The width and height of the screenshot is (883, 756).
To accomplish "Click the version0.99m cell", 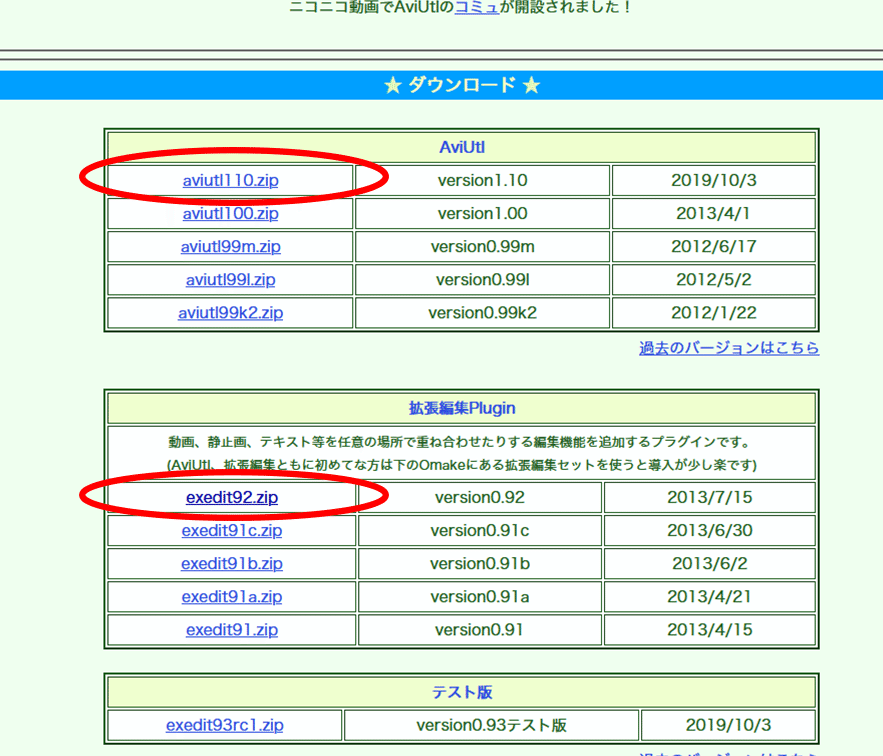I will pos(483,247).
